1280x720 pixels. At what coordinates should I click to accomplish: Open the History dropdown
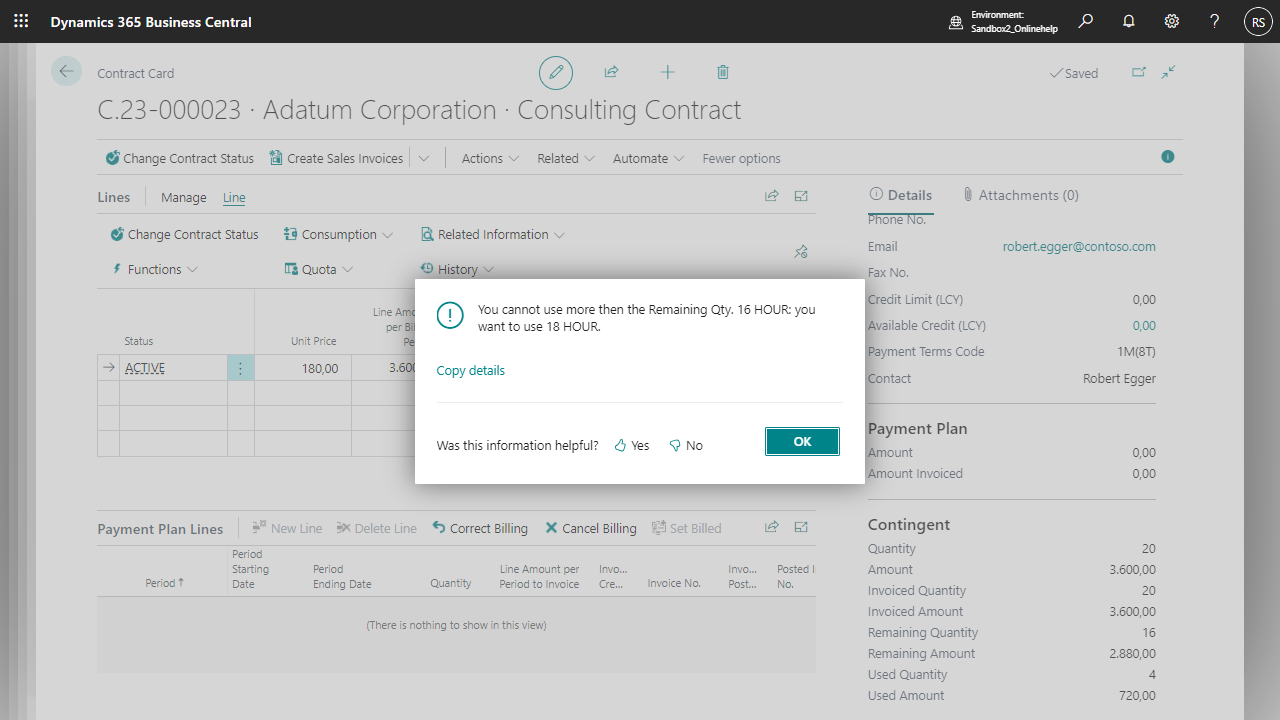[456, 269]
